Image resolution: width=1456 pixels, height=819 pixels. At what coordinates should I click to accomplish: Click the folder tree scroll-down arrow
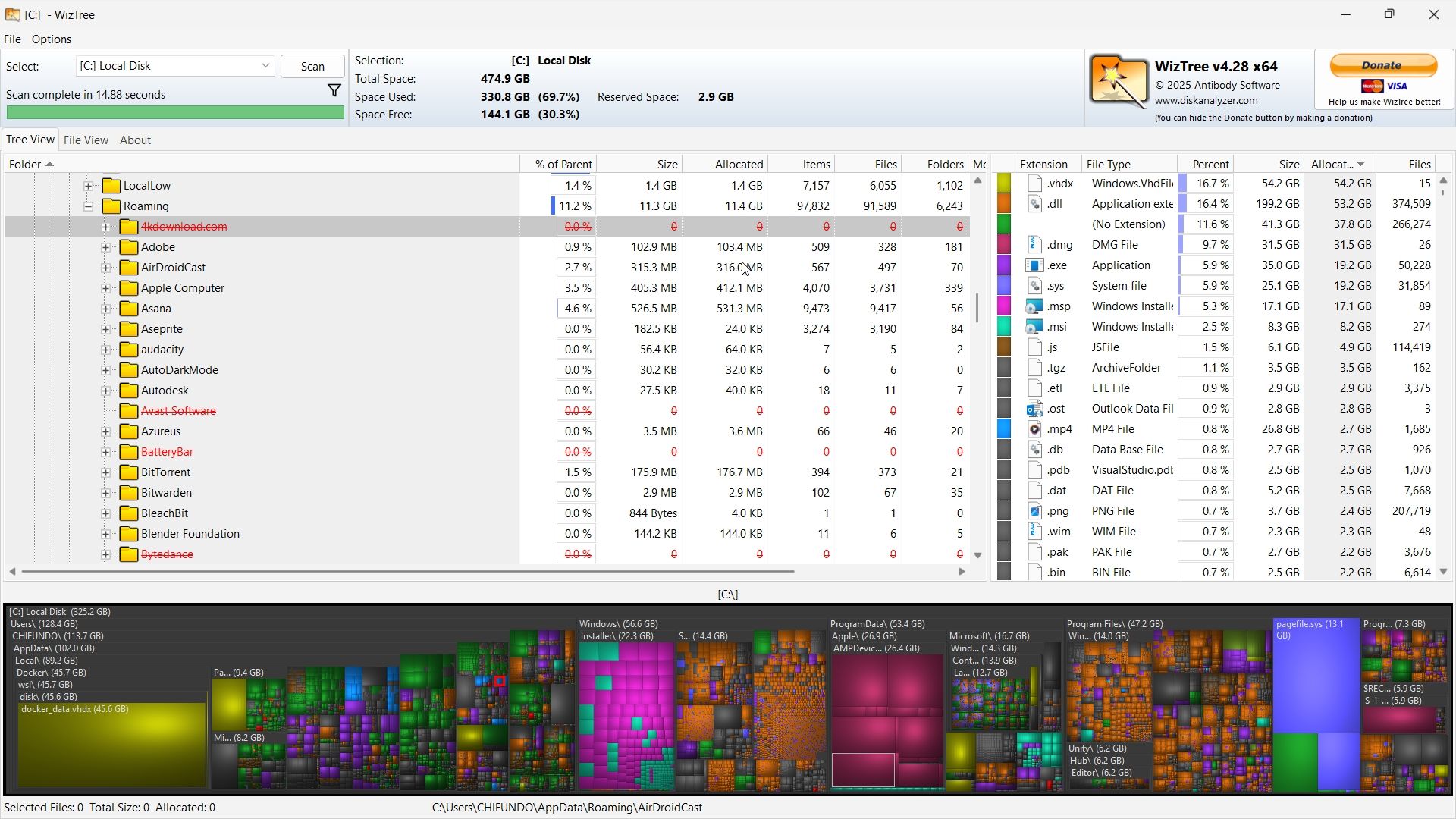[x=977, y=555]
